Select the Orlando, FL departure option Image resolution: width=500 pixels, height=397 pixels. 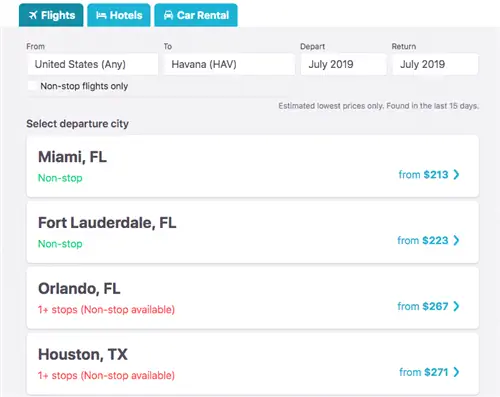253,298
